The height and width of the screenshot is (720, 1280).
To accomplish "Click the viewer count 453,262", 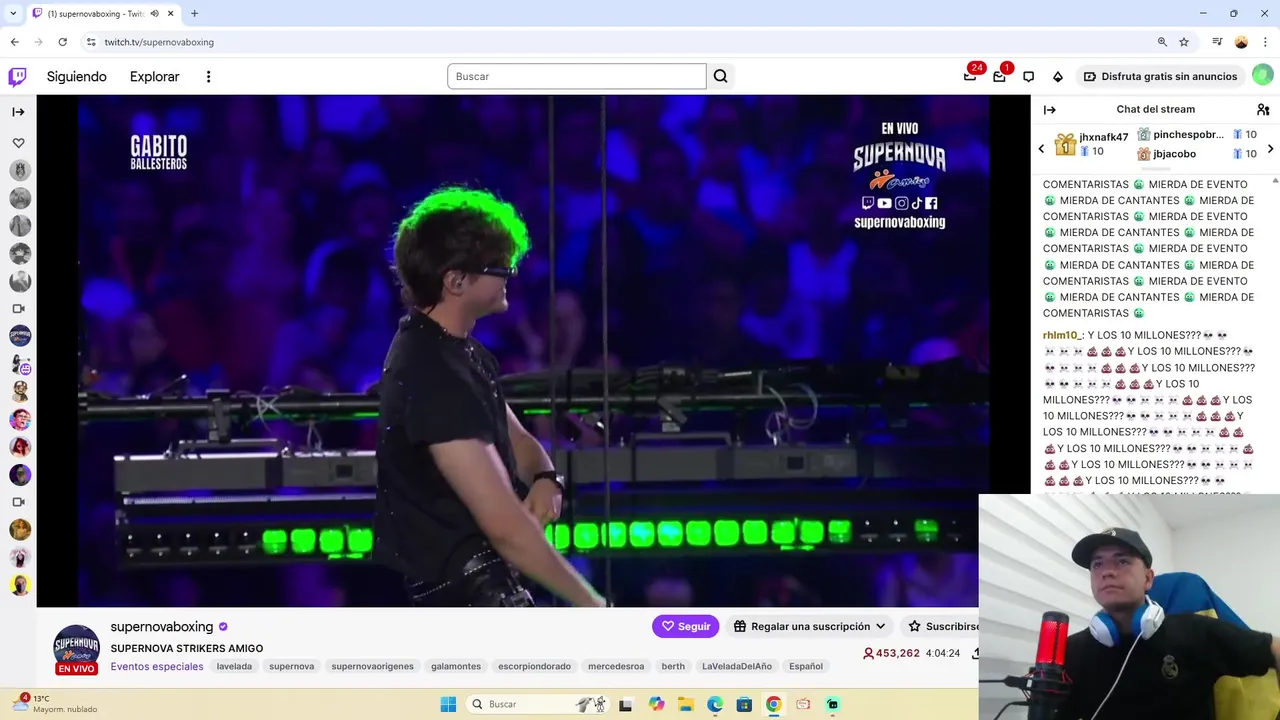I will coord(891,653).
